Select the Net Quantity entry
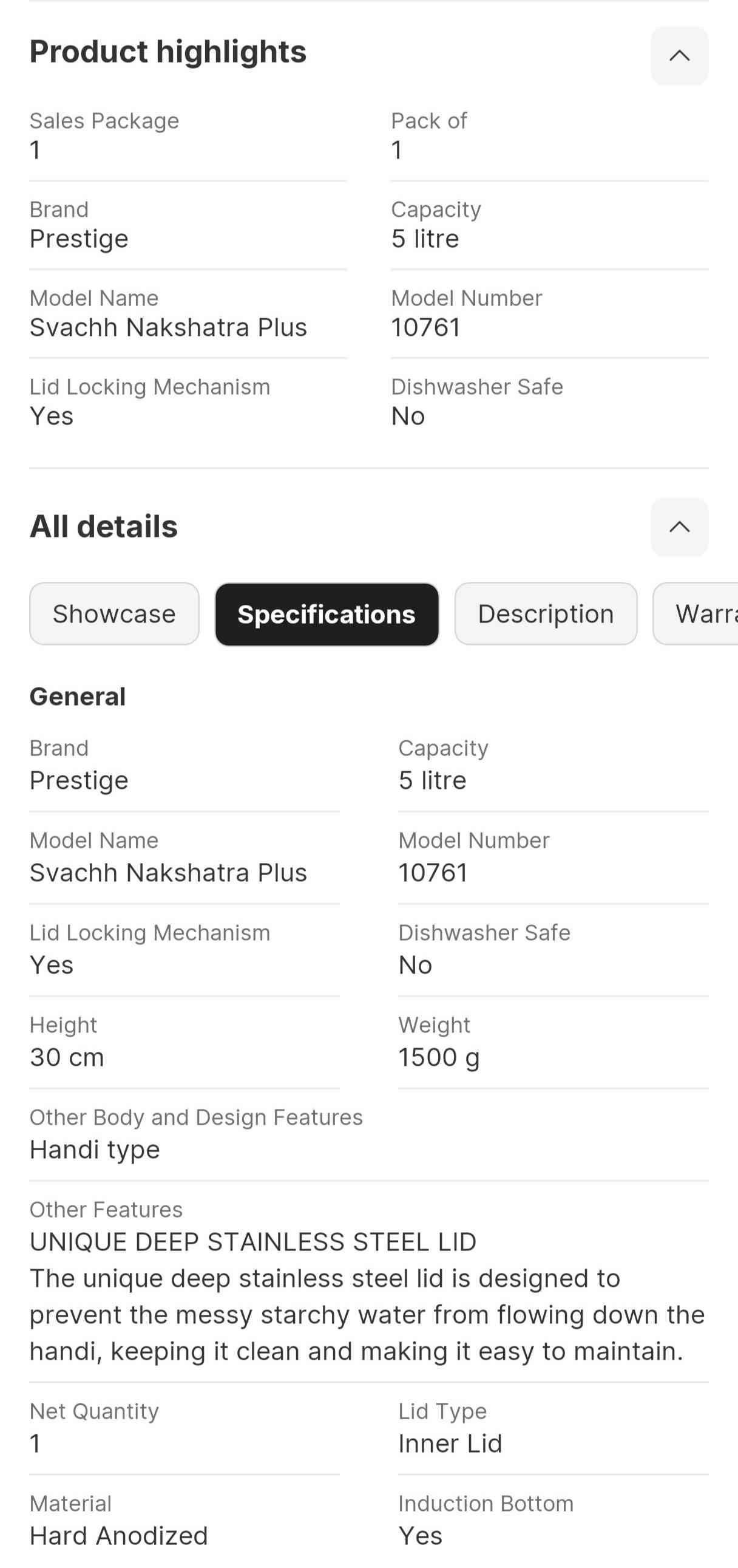Image resolution: width=738 pixels, height=1568 pixels. point(94,1428)
